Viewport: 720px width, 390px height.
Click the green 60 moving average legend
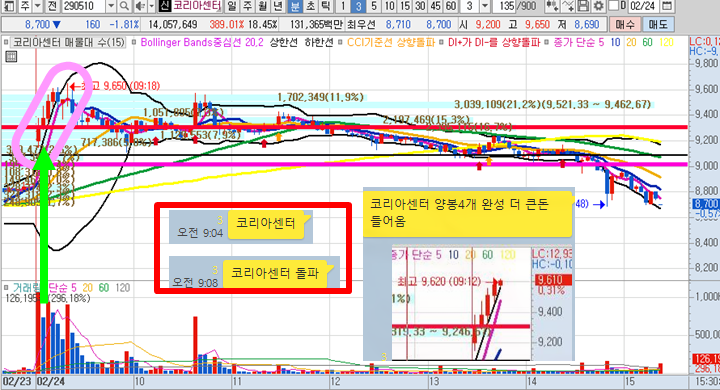coord(647,42)
